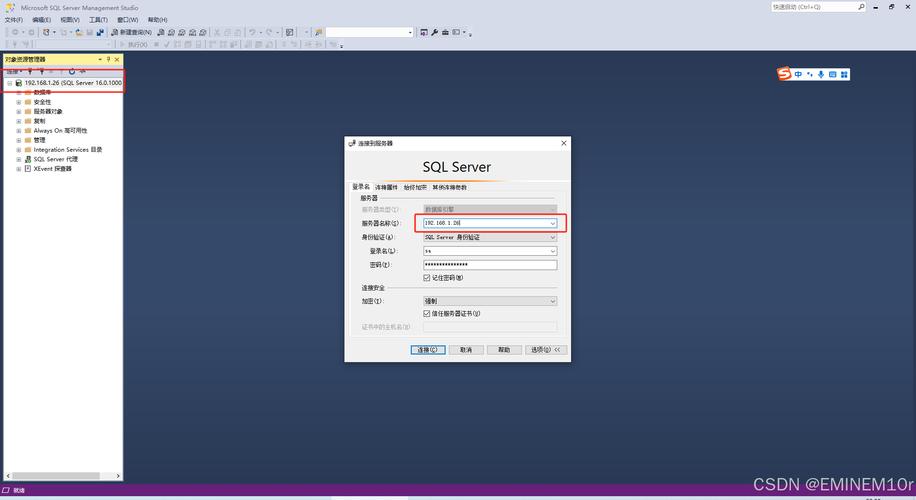
Task: Open the 身份验证 authentication dropdown
Action: click(x=552, y=237)
